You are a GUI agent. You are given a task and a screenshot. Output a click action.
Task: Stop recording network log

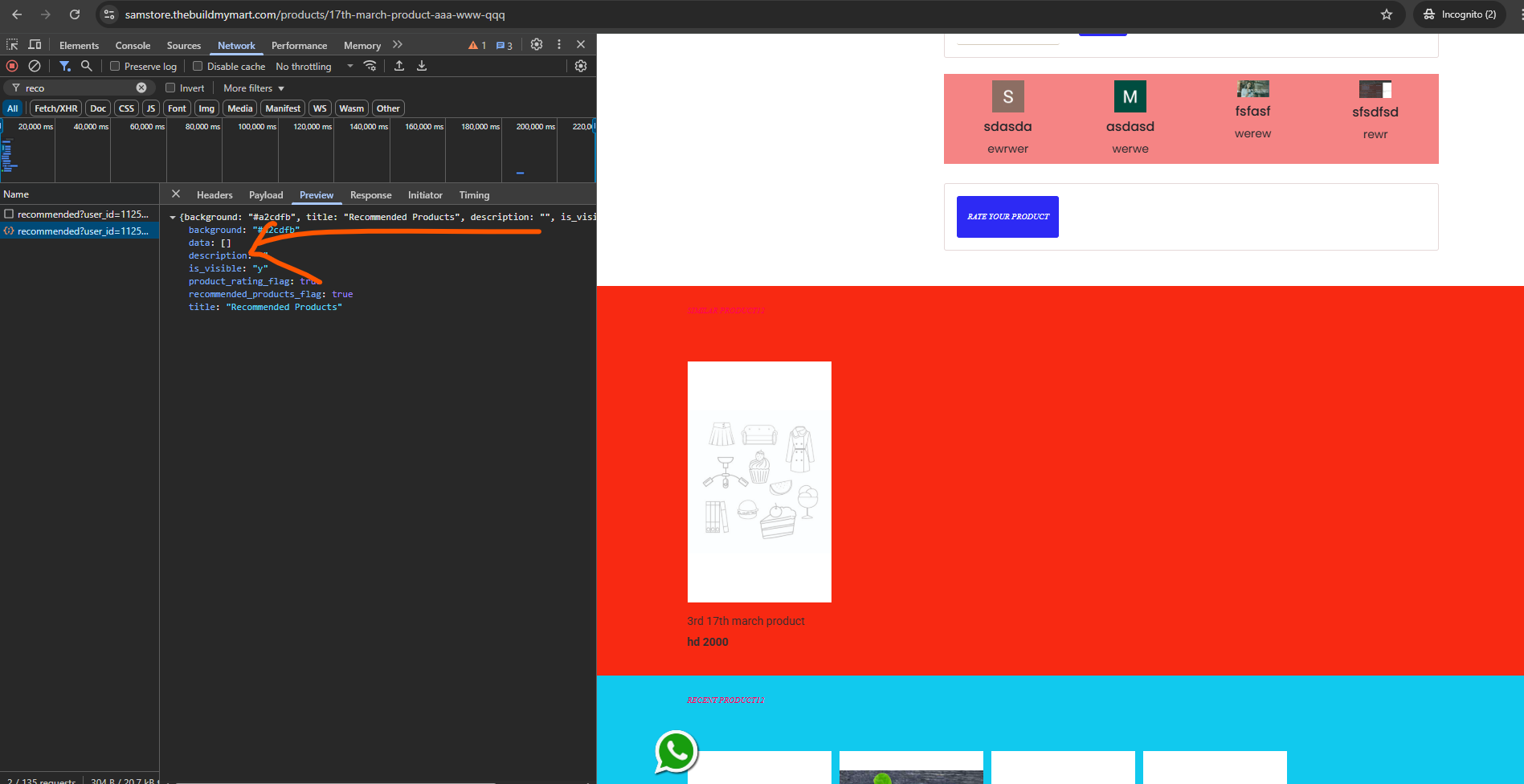tap(12, 66)
